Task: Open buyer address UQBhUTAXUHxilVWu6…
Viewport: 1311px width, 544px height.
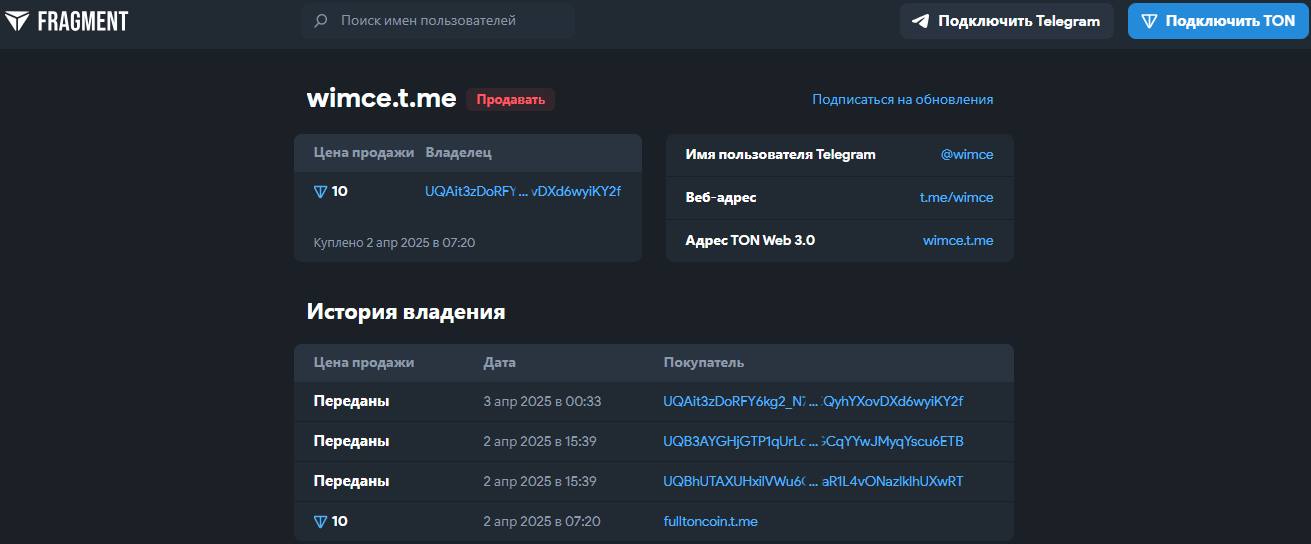Action: click(813, 481)
